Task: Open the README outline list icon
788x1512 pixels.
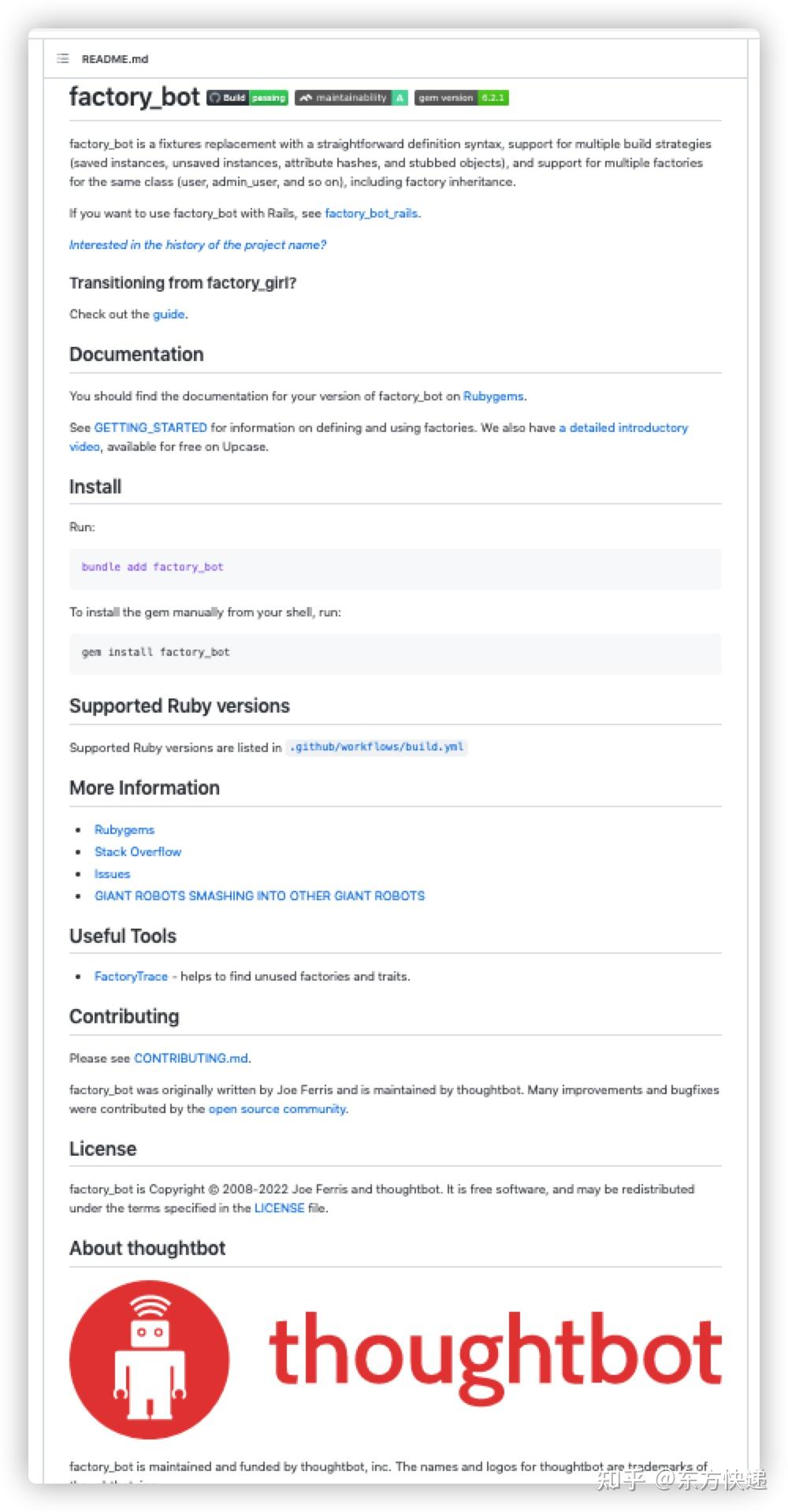Action: tap(63, 58)
